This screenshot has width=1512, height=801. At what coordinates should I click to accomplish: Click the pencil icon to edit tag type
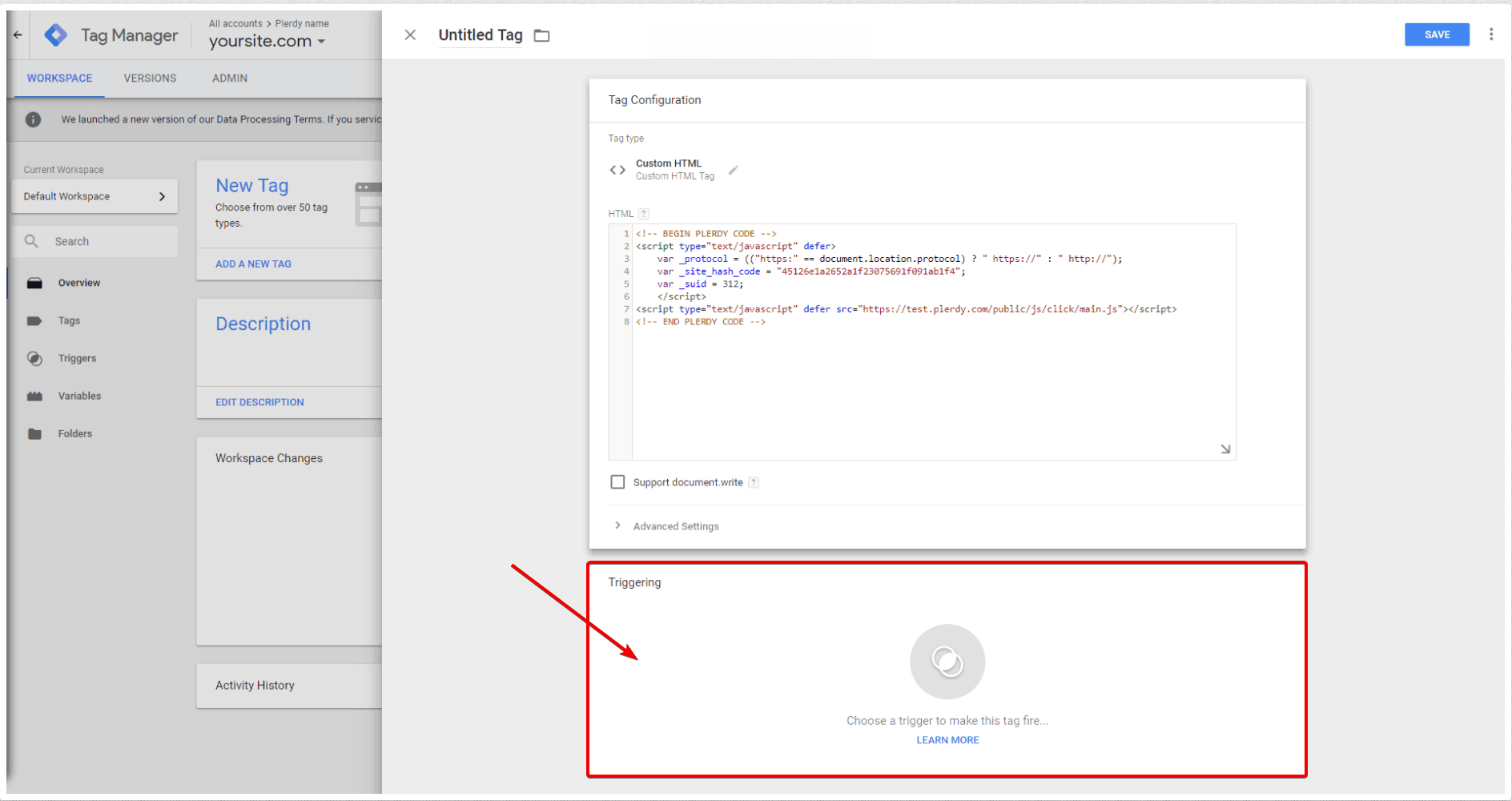click(x=733, y=170)
